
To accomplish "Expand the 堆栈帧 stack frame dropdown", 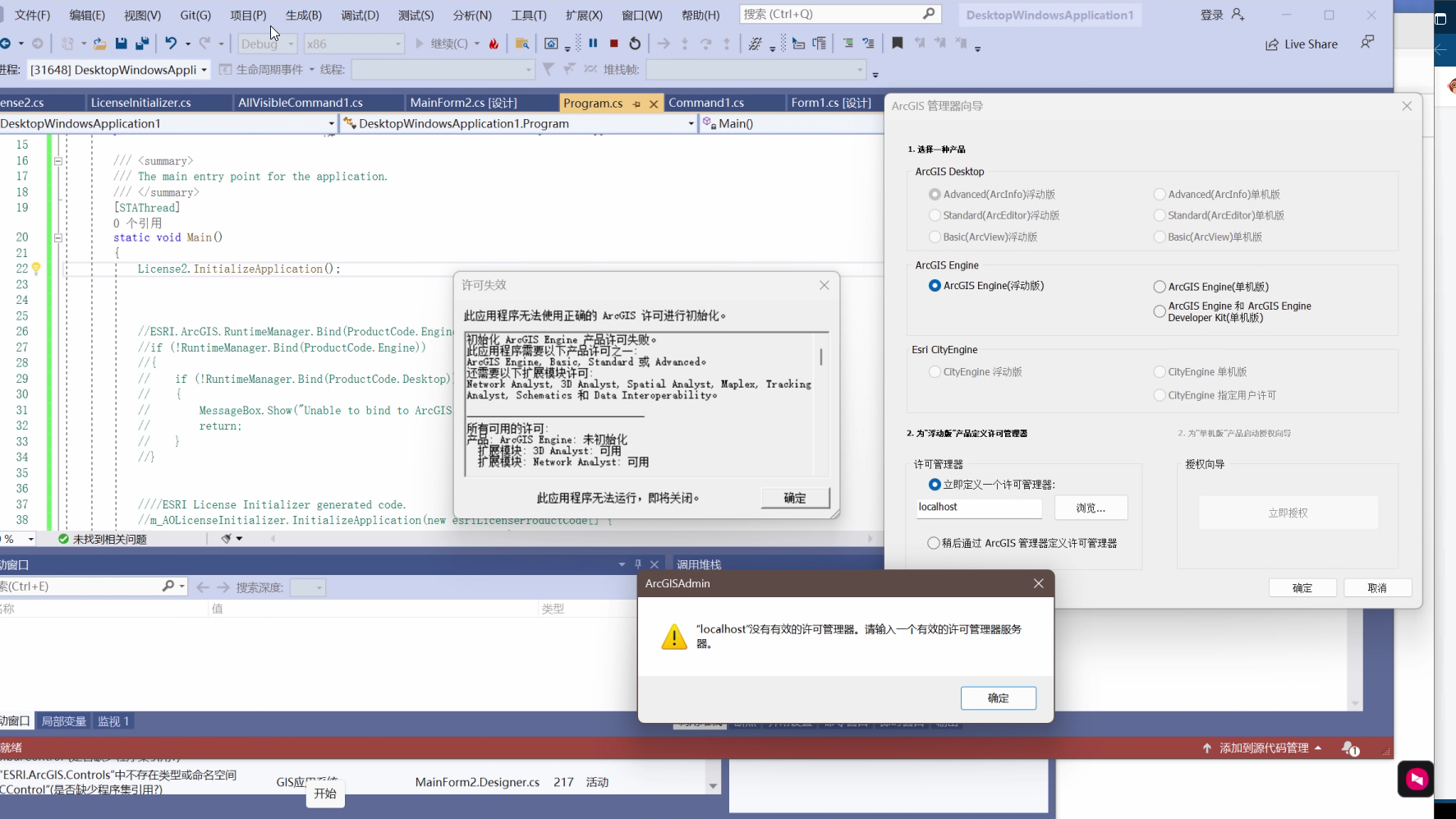I will (756, 70).
